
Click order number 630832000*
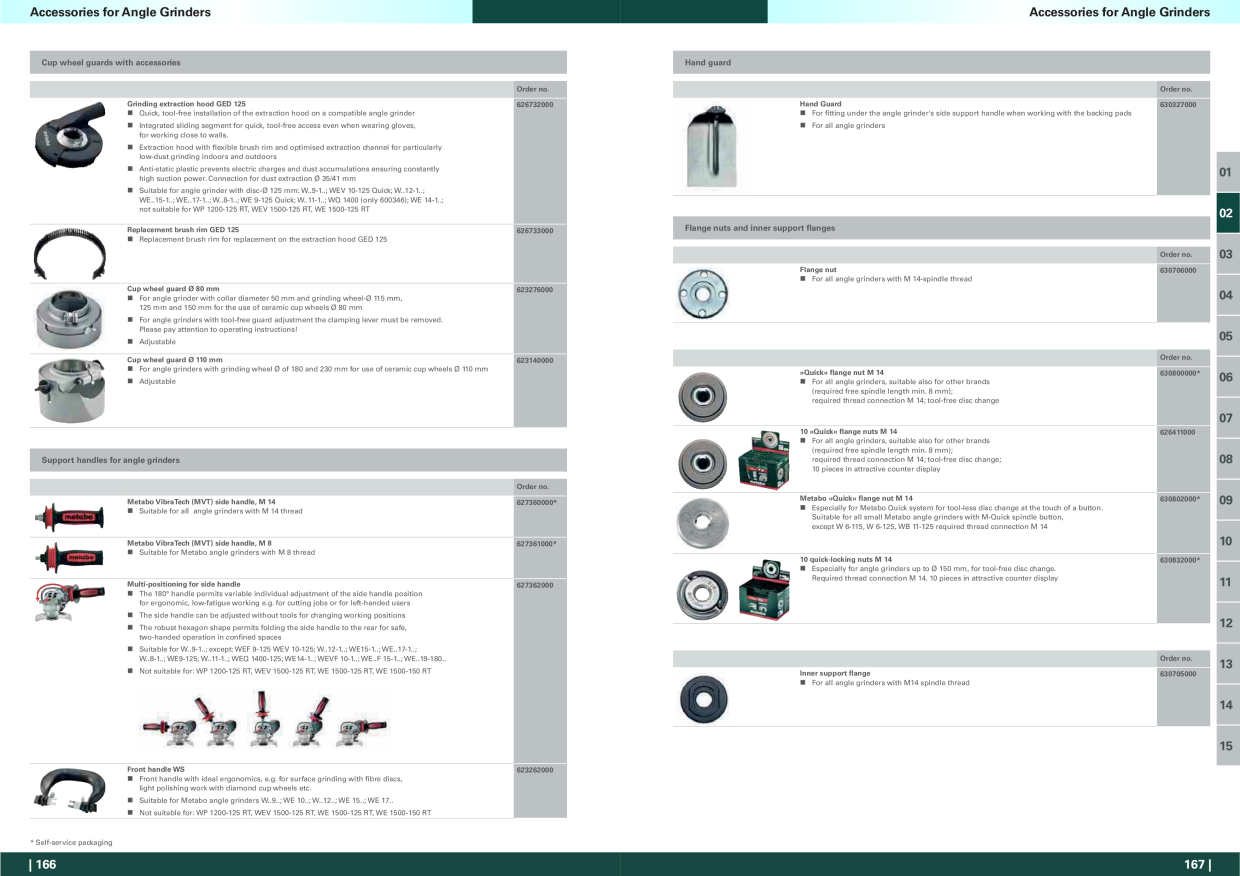click(1180, 560)
